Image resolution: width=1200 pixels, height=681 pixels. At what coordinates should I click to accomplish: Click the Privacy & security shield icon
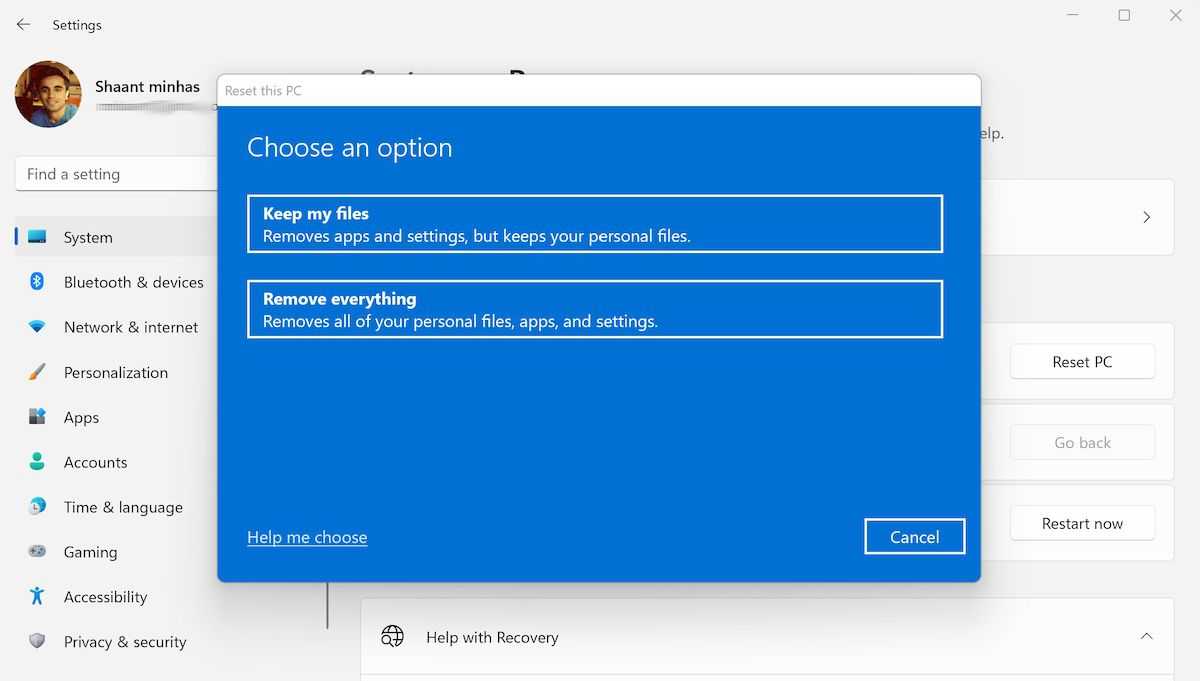(37, 642)
